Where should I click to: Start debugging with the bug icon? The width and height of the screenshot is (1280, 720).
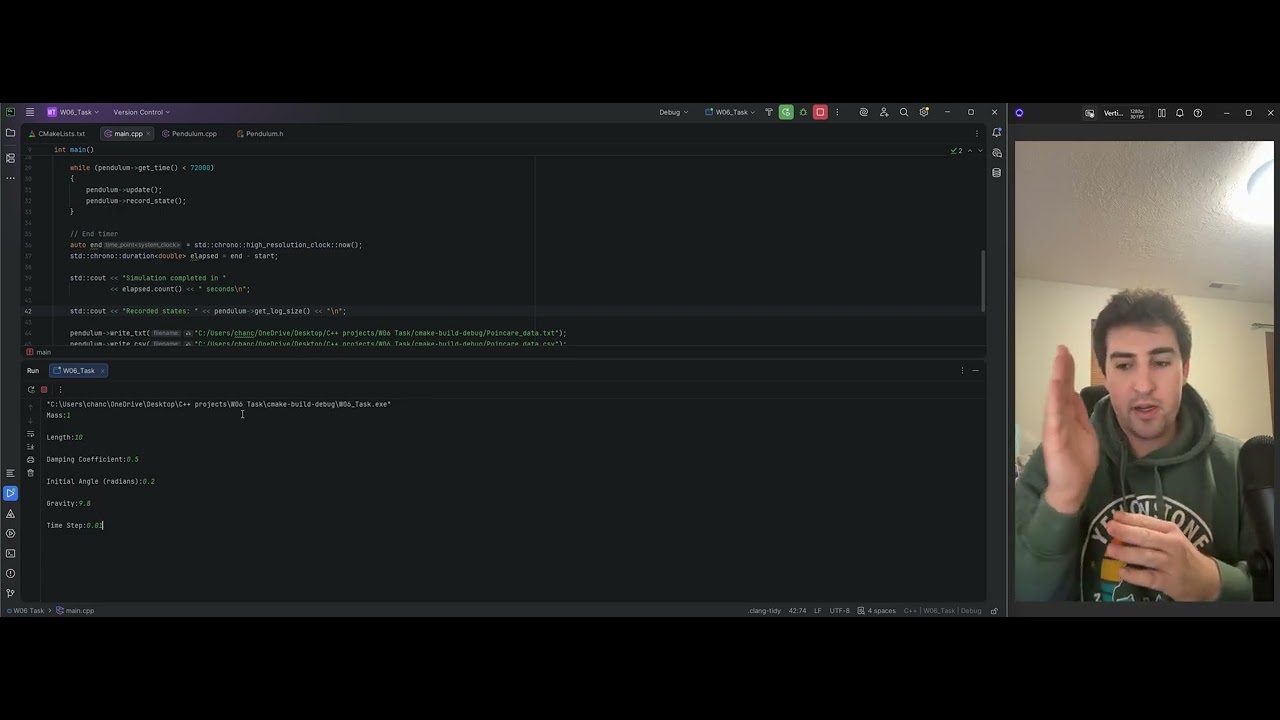[803, 112]
